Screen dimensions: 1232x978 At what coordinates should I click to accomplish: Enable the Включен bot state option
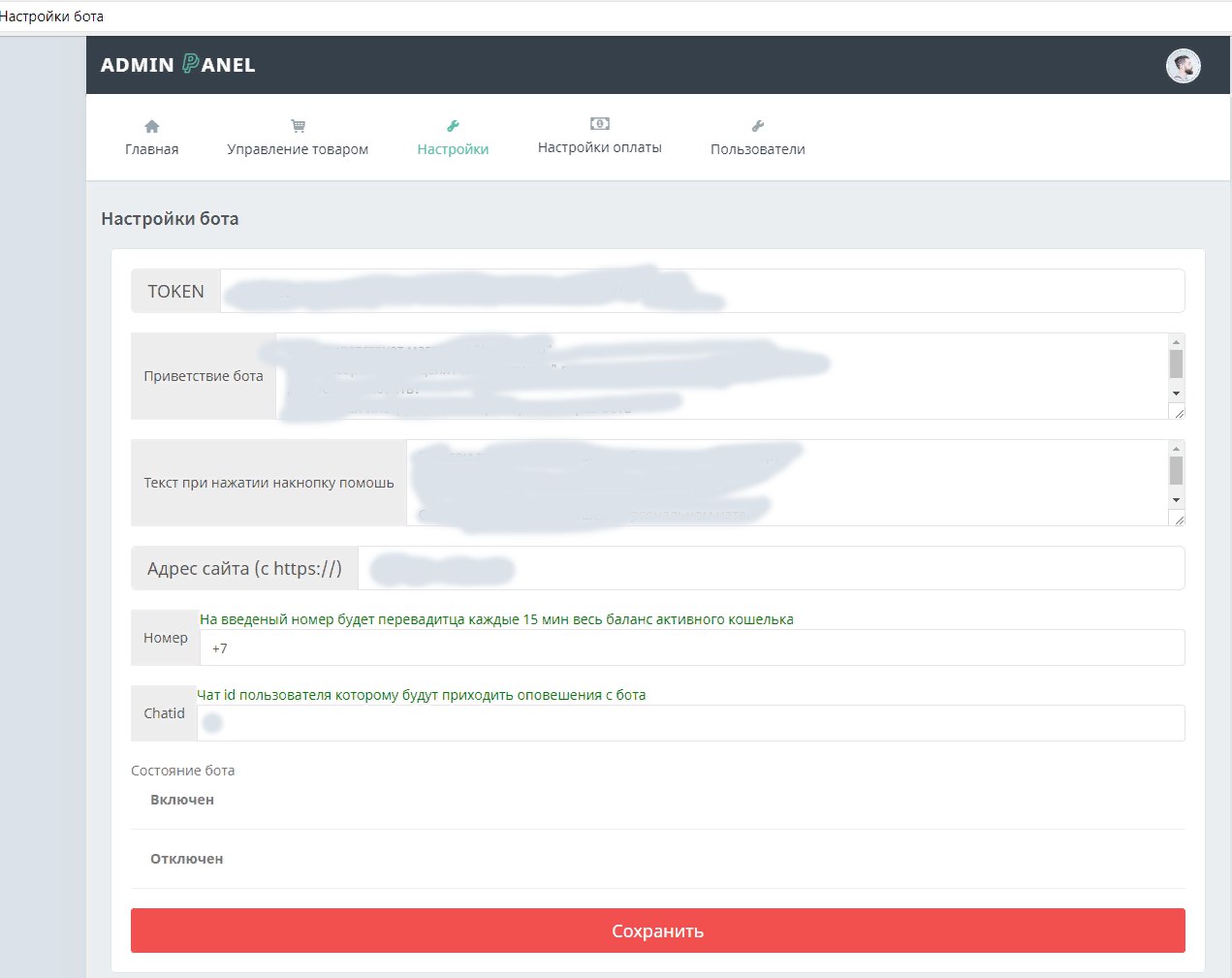click(x=184, y=799)
